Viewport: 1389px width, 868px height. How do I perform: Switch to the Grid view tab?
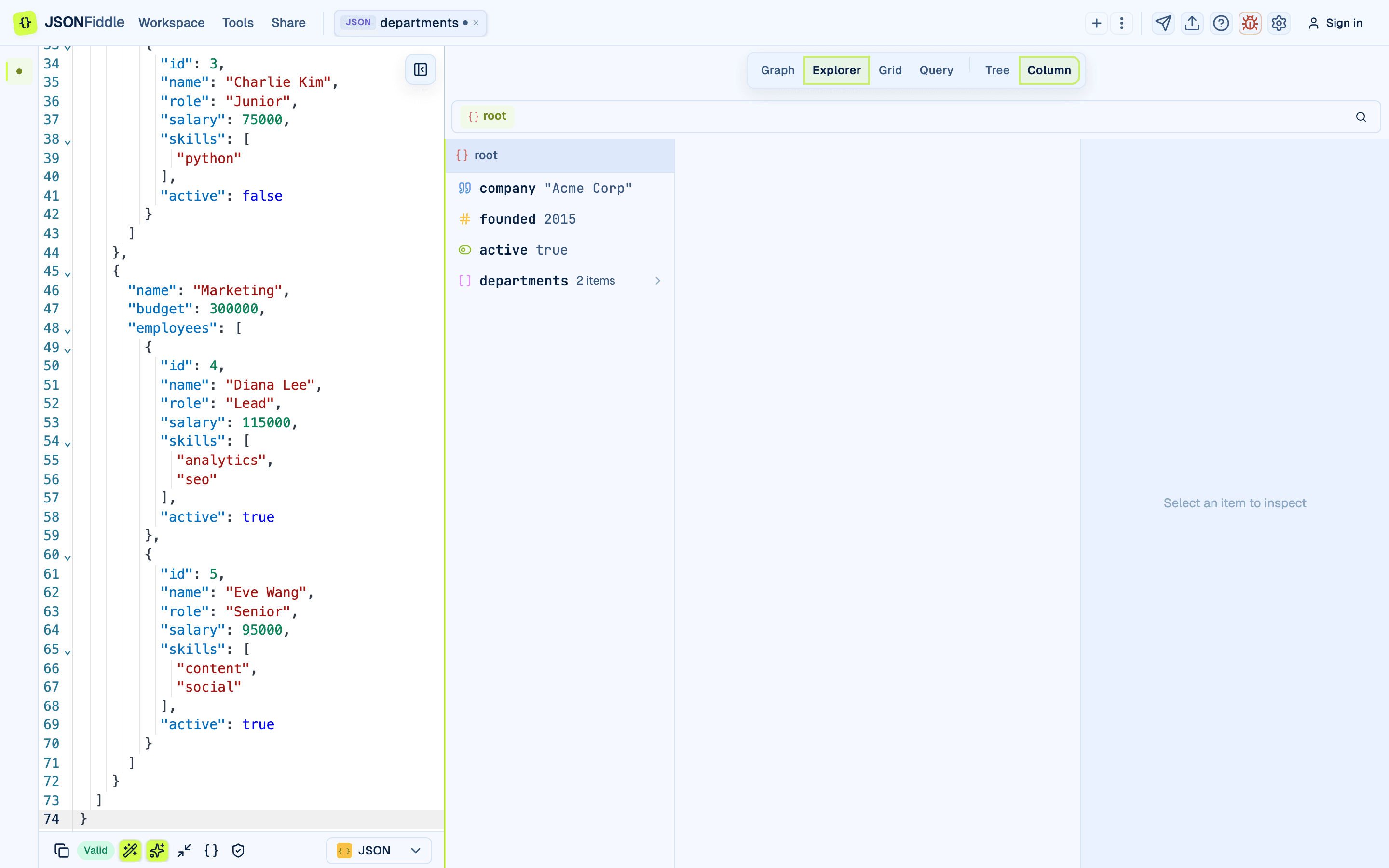pyautogui.click(x=890, y=70)
